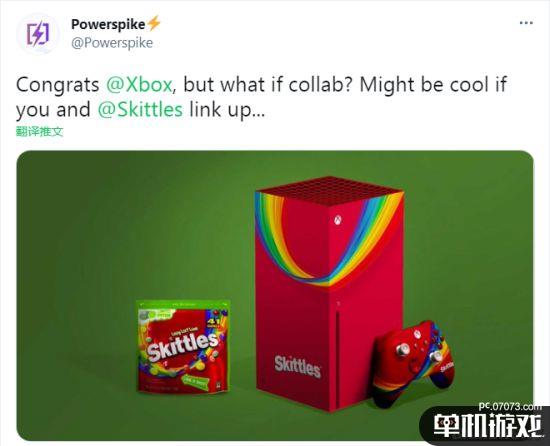550x446 pixels.
Task: Click the red Skittles Xbox controller
Action: 412,362
